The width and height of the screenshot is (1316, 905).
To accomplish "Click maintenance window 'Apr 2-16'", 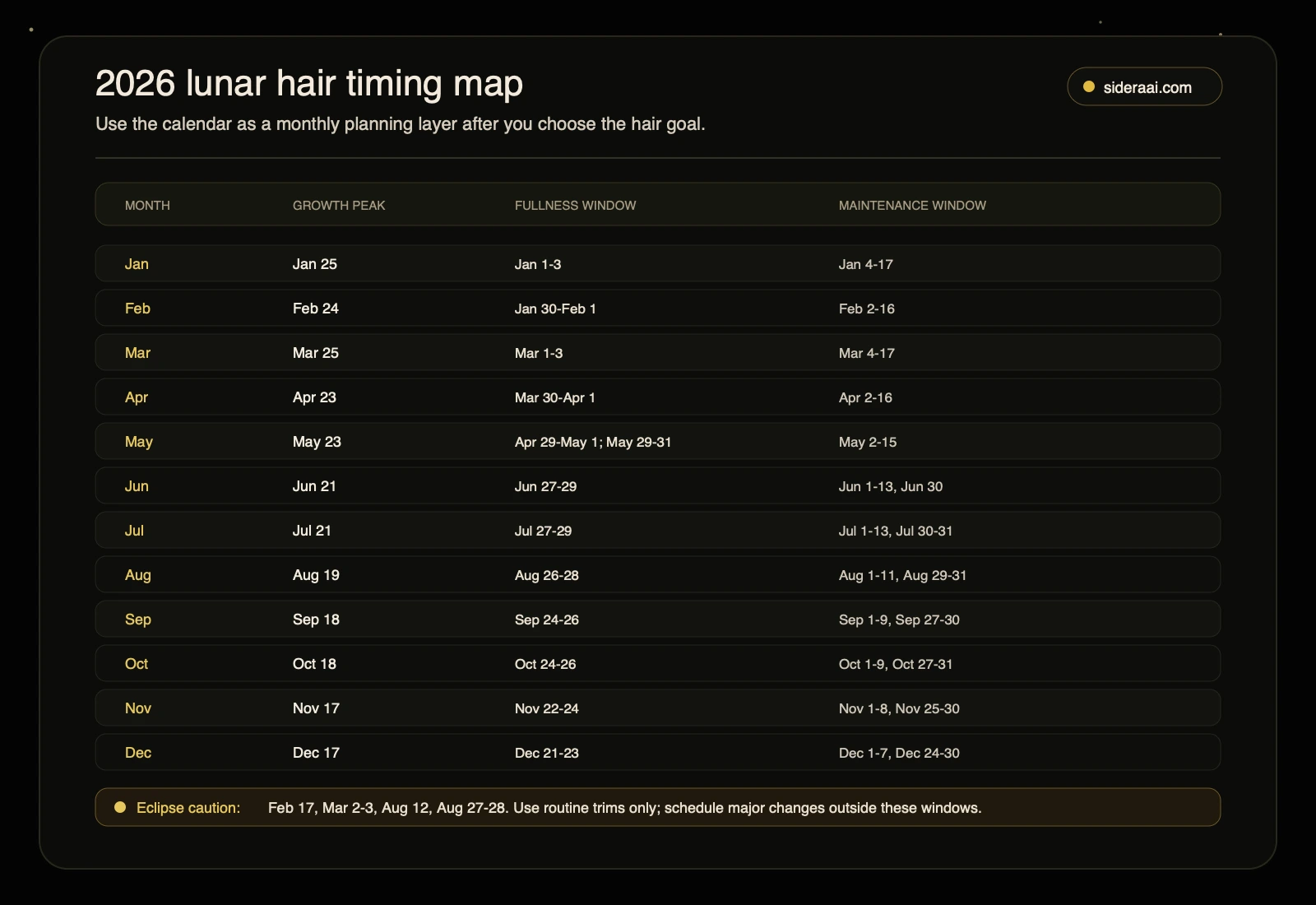I will (865, 397).
